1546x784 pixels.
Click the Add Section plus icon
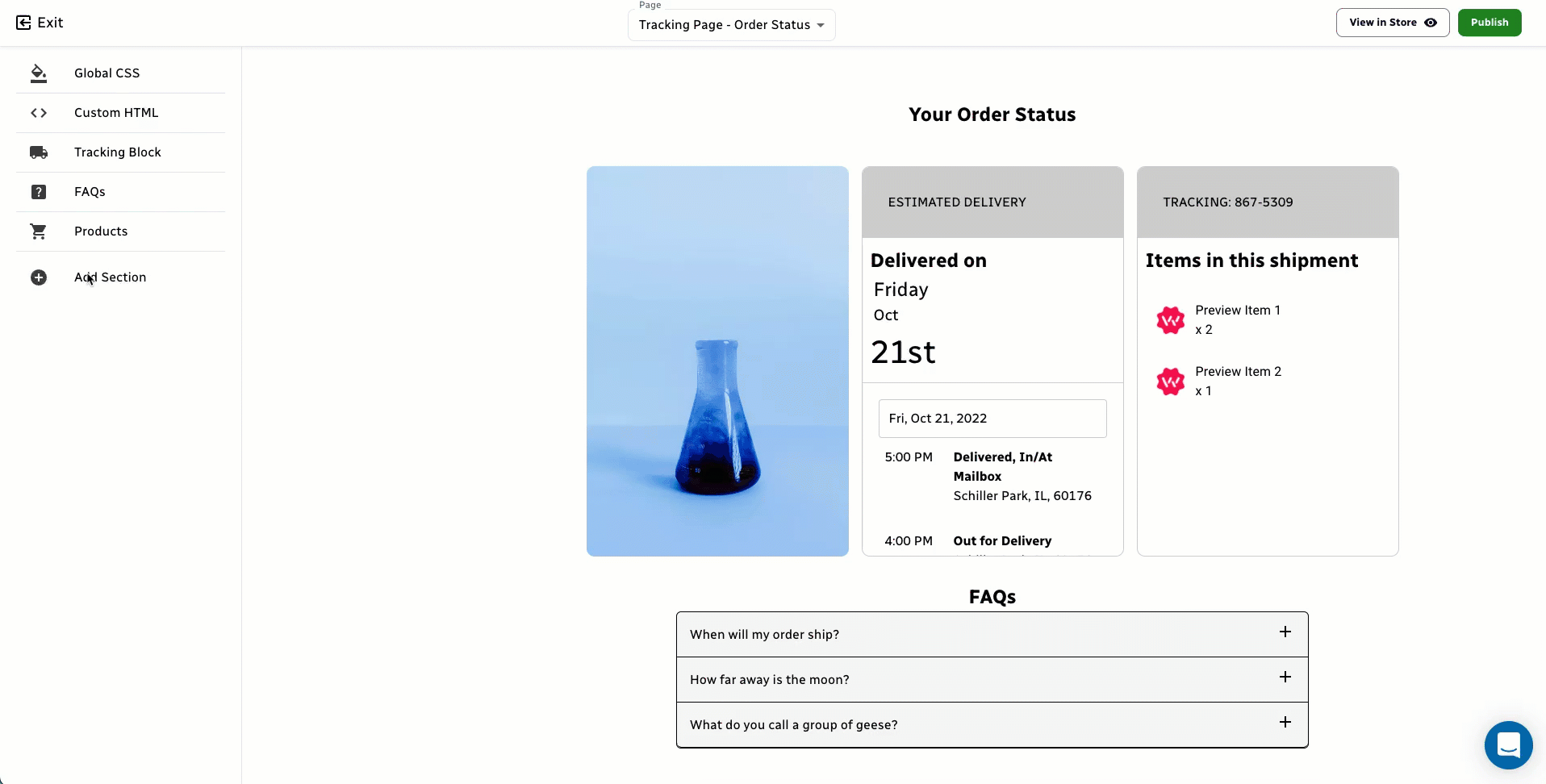(39, 277)
